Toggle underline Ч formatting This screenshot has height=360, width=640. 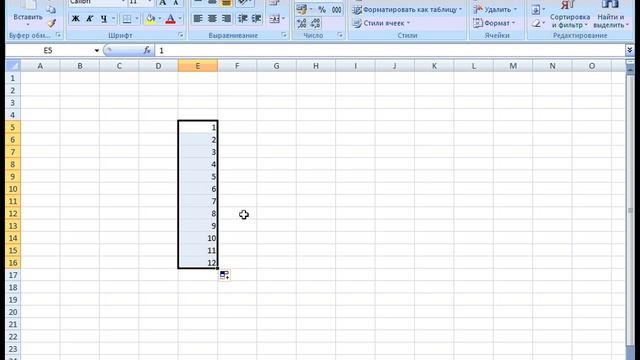[x=104, y=19]
